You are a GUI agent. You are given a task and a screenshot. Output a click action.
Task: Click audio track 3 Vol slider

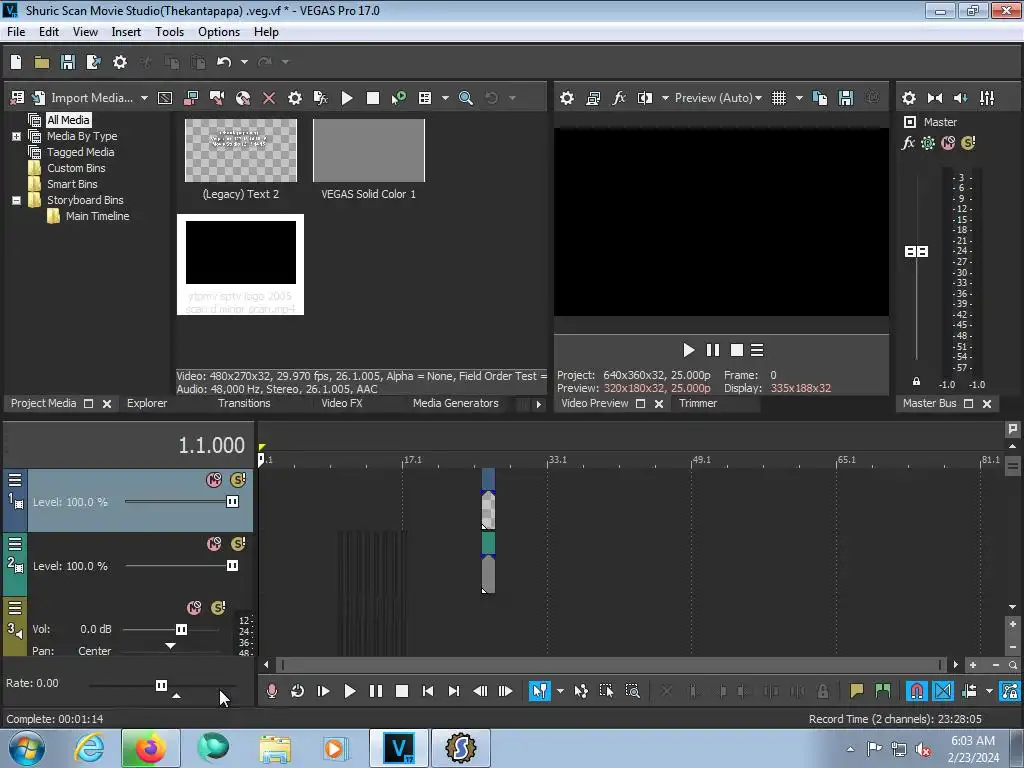pyautogui.click(x=182, y=630)
